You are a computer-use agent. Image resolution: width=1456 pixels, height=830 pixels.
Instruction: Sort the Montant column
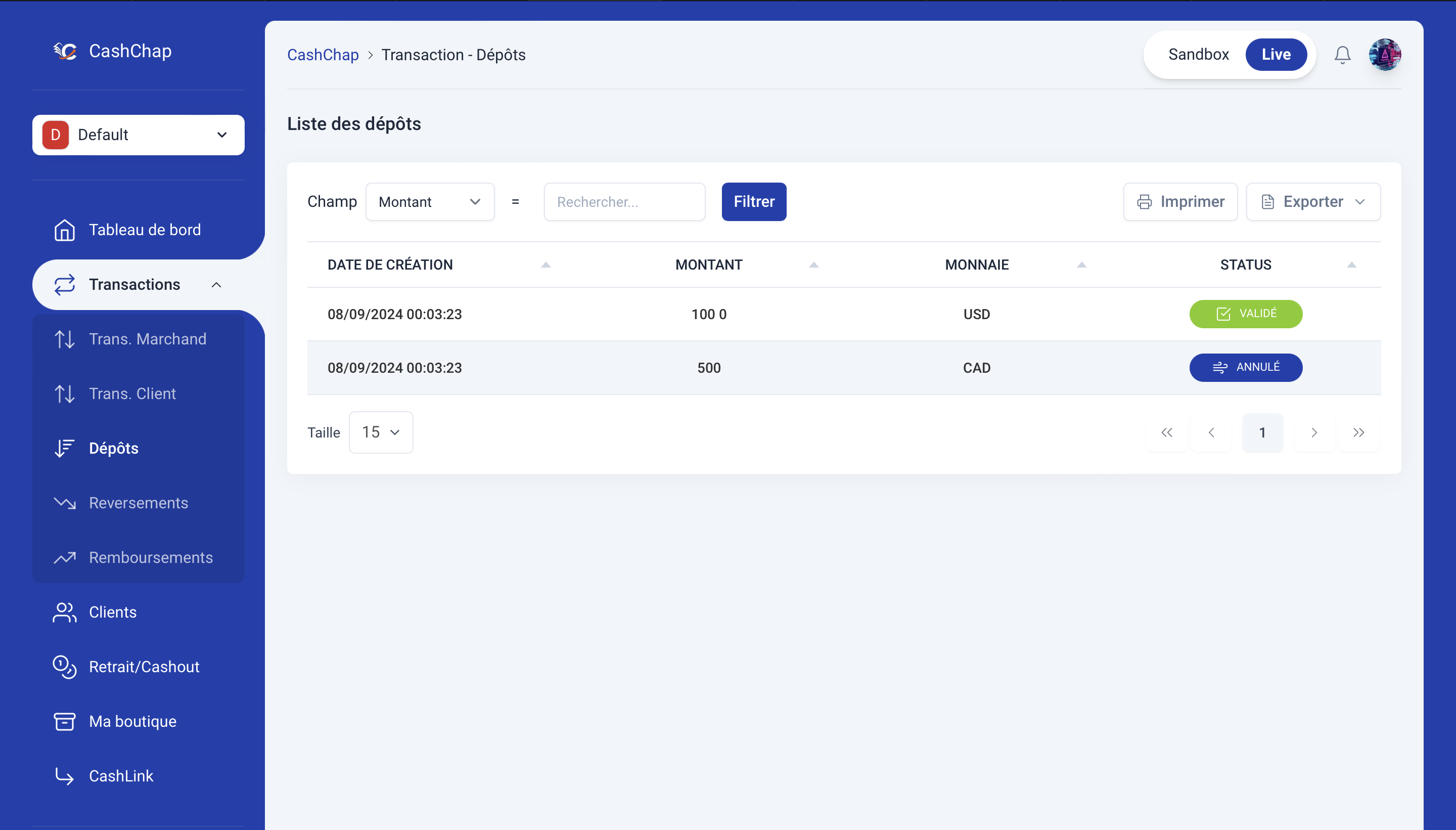point(813,265)
